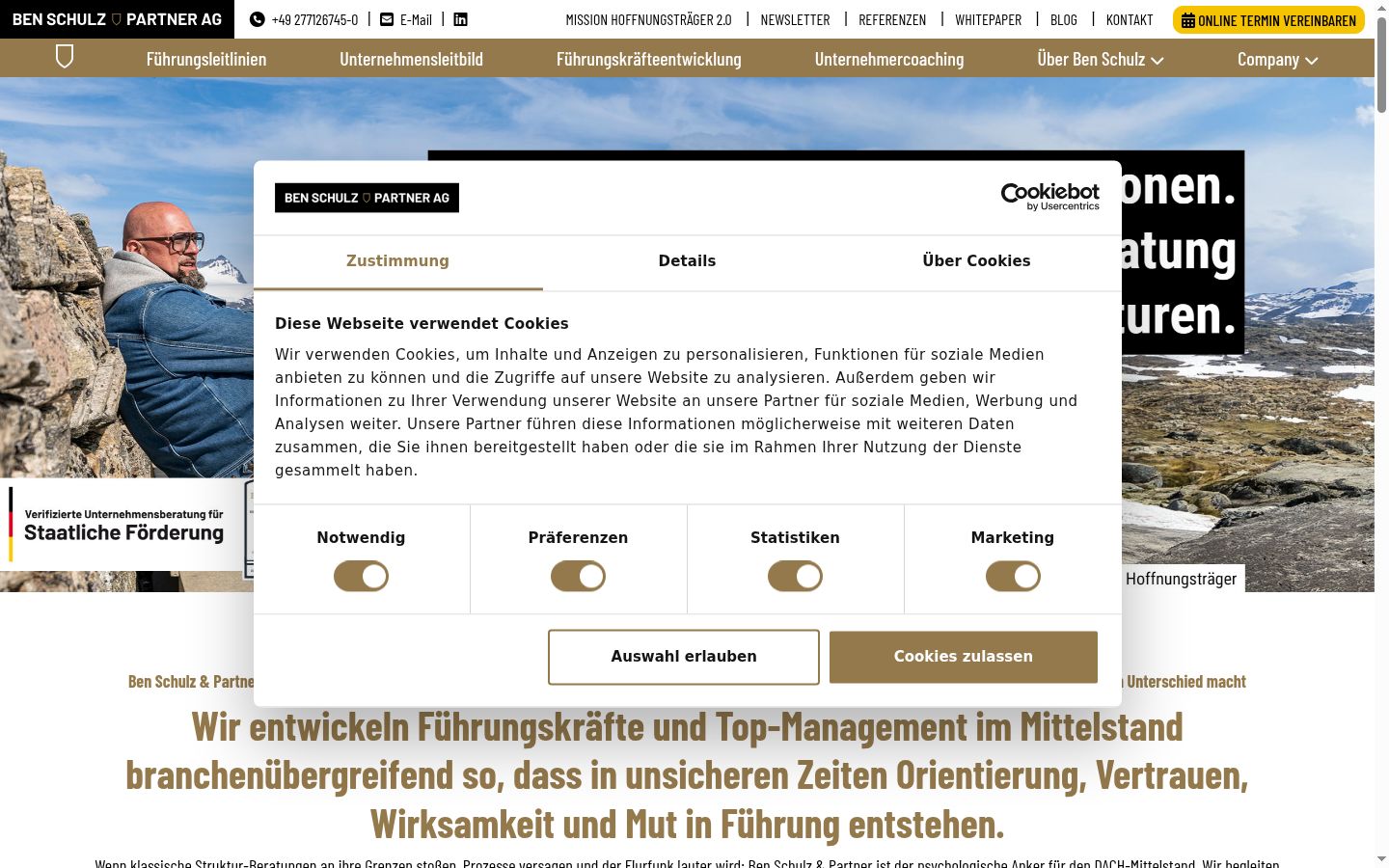Screen dimensions: 1389x868
Task: Click the Auswahl erlauben button
Action: (684, 657)
